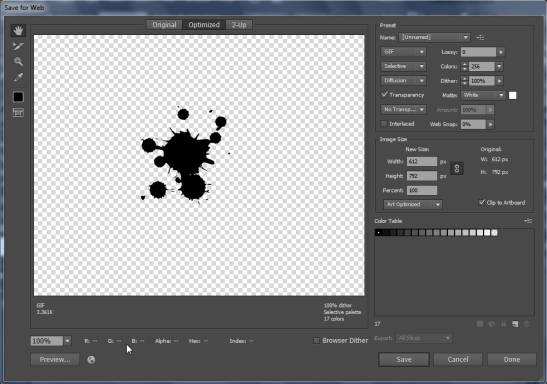Image resolution: width=547 pixels, height=384 pixels.
Task: Open the Selective color reduction dropdown
Action: point(403,66)
